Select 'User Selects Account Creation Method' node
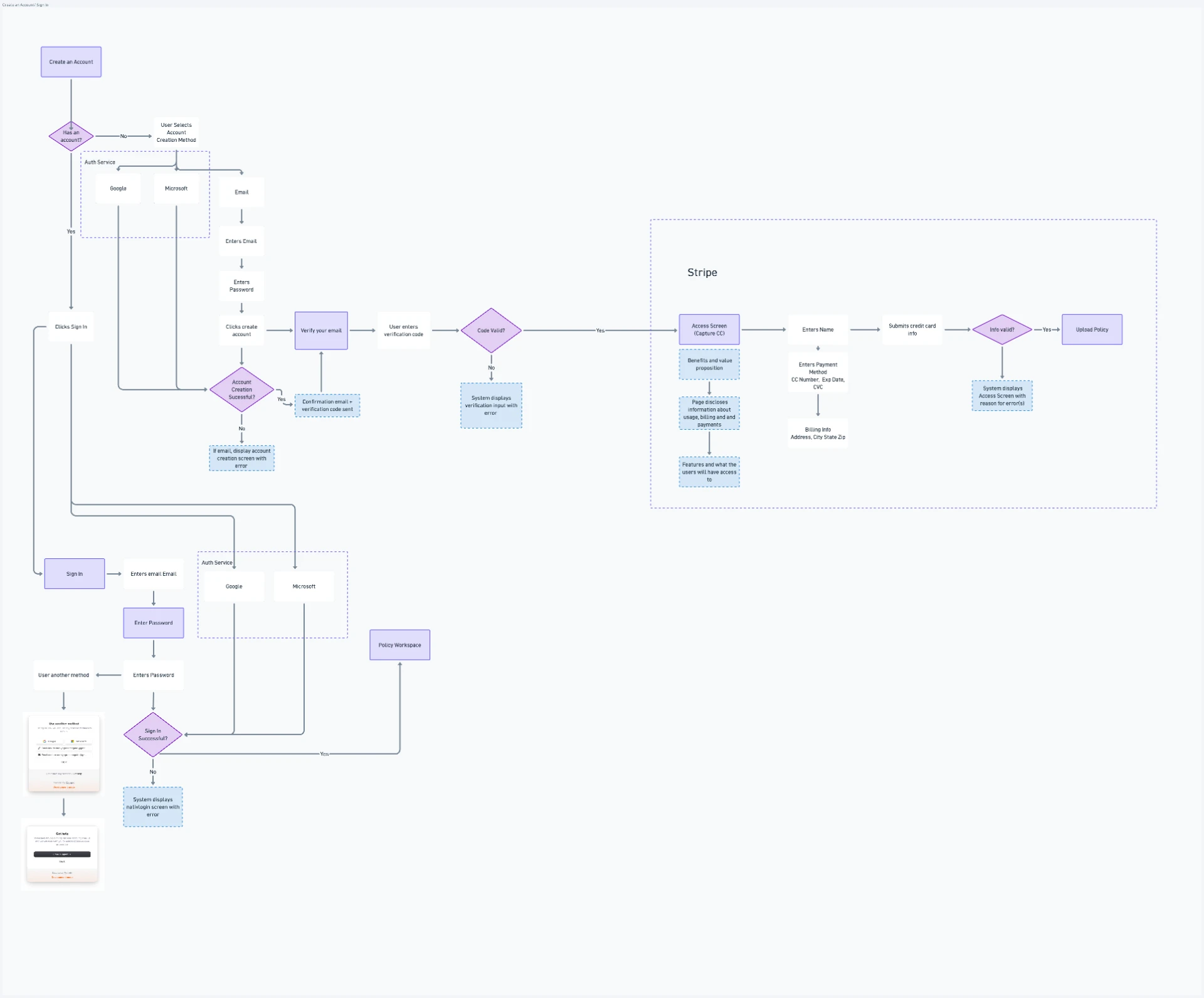 pyautogui.click(x=176, y=132)
